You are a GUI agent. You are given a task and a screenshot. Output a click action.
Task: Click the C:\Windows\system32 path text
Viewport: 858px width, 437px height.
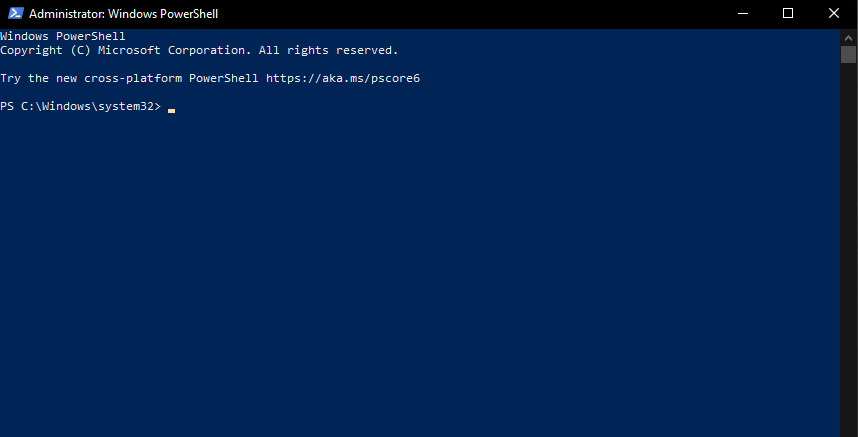[x=88, y=106]
